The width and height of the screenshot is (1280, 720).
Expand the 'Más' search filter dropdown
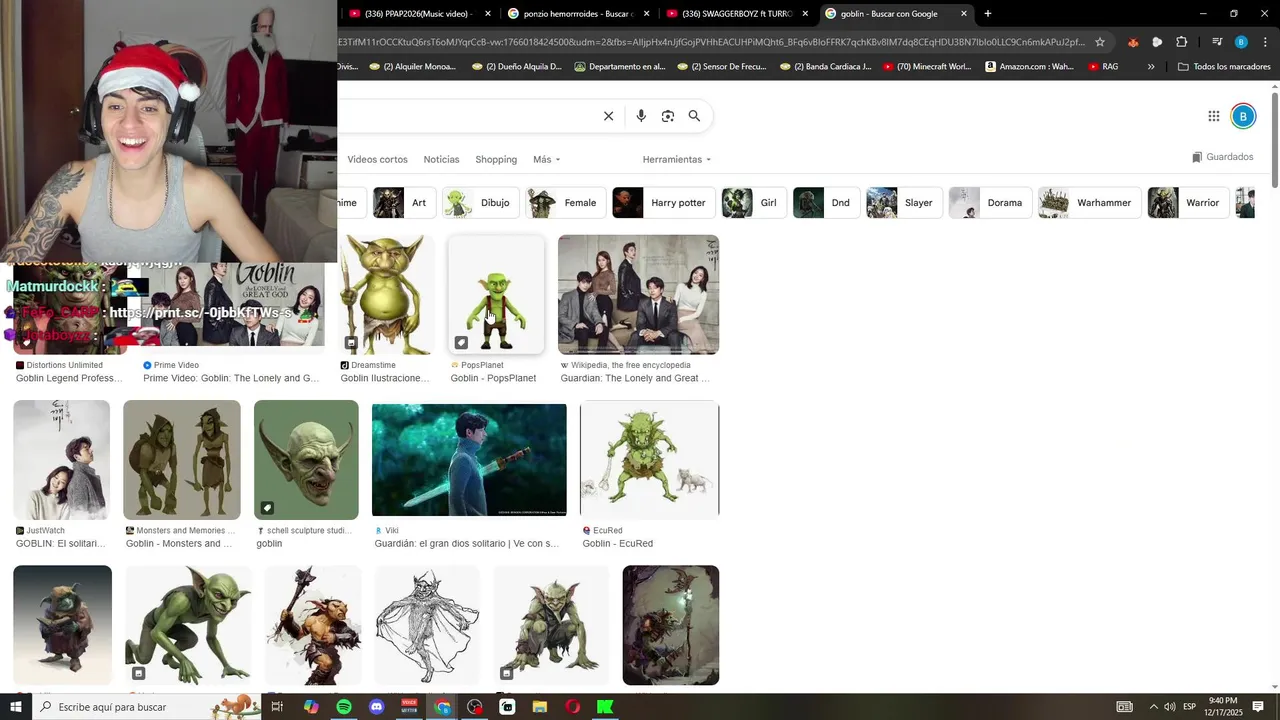coord(547,160)
